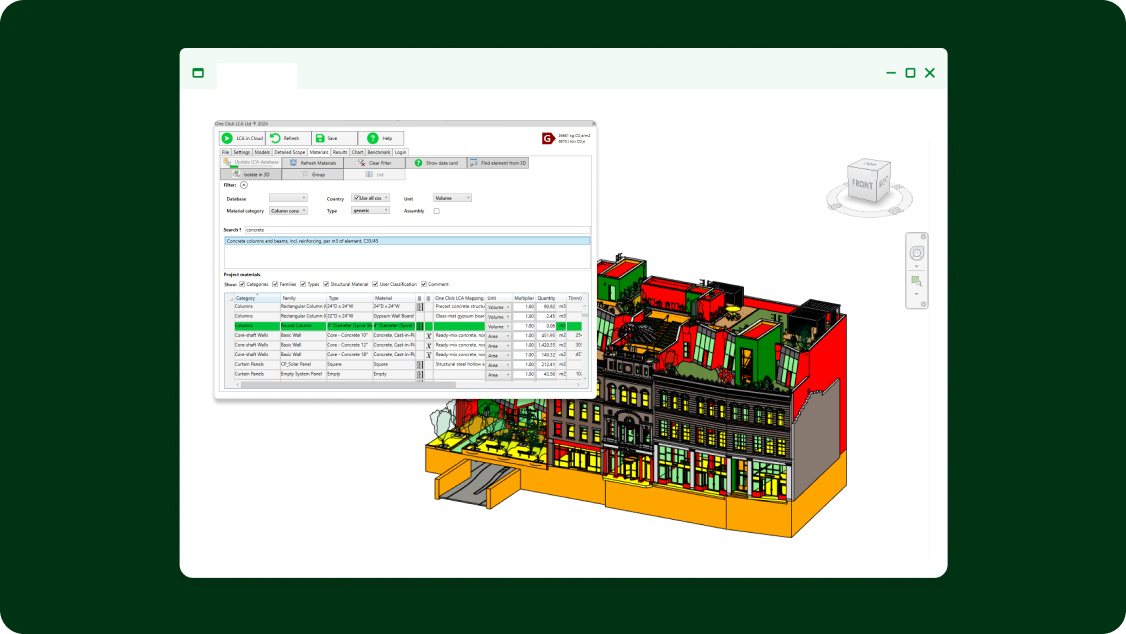The height and width of the screenshot is (634, 1126).
Task: Click the zoom region icon in navigation bar
Action: pos(916,281)
